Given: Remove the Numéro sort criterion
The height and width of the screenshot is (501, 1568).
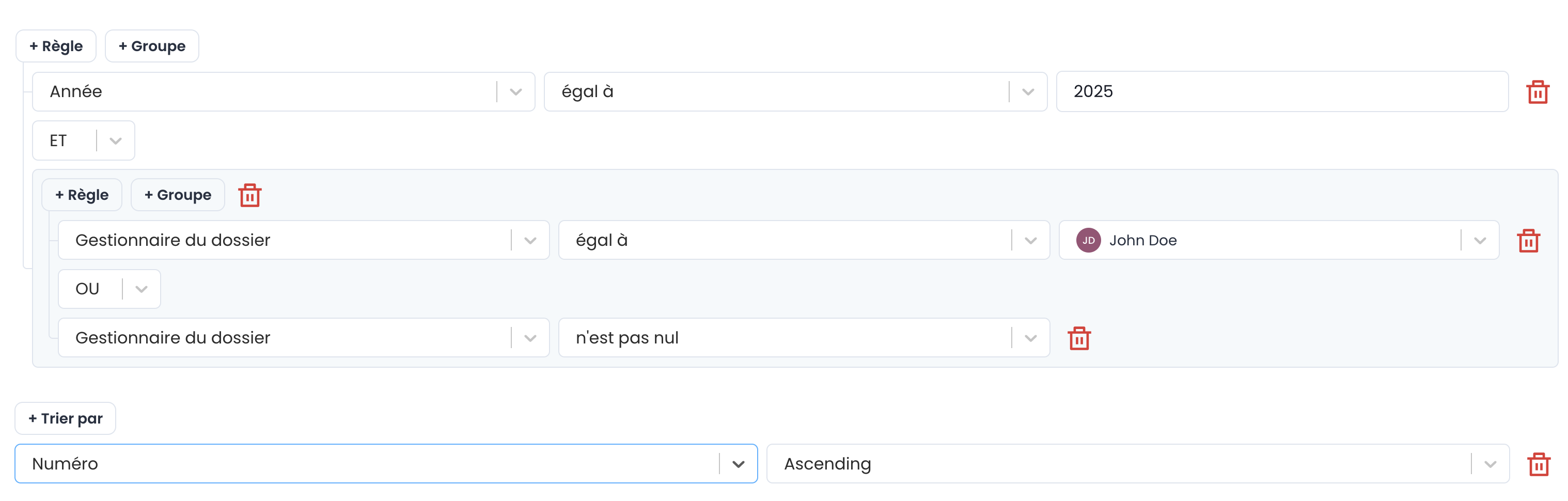Looking at the screenshot, I should coord(1538,464).
